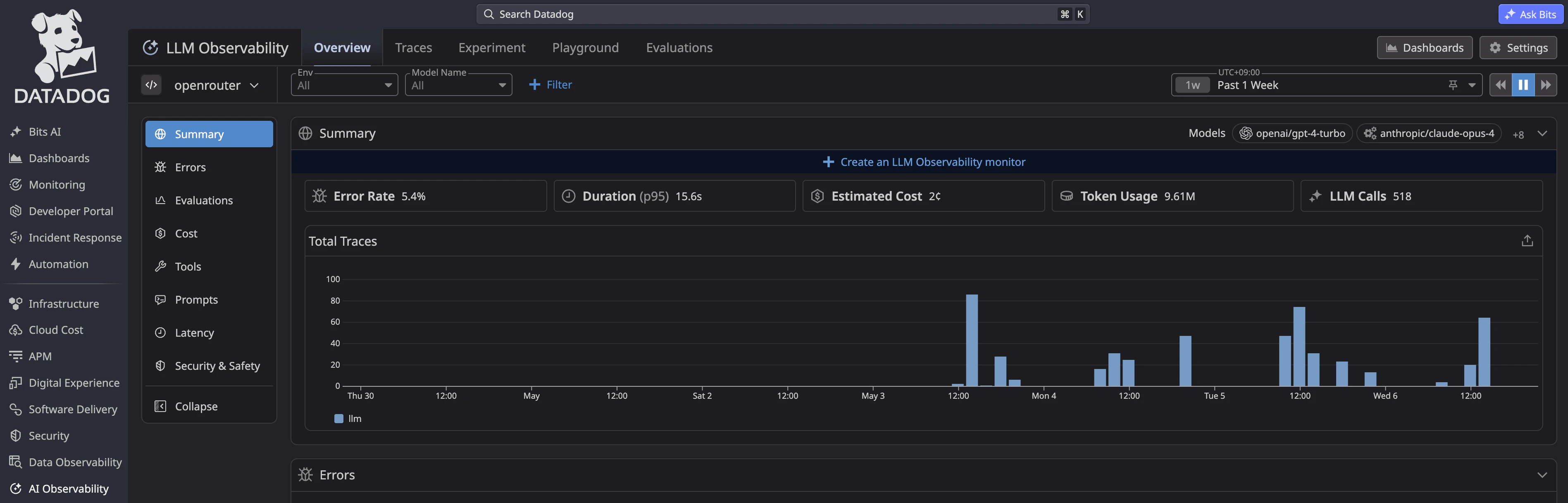
Task: Click the code icon beside openrouter
Action: [x=152, y=85]
